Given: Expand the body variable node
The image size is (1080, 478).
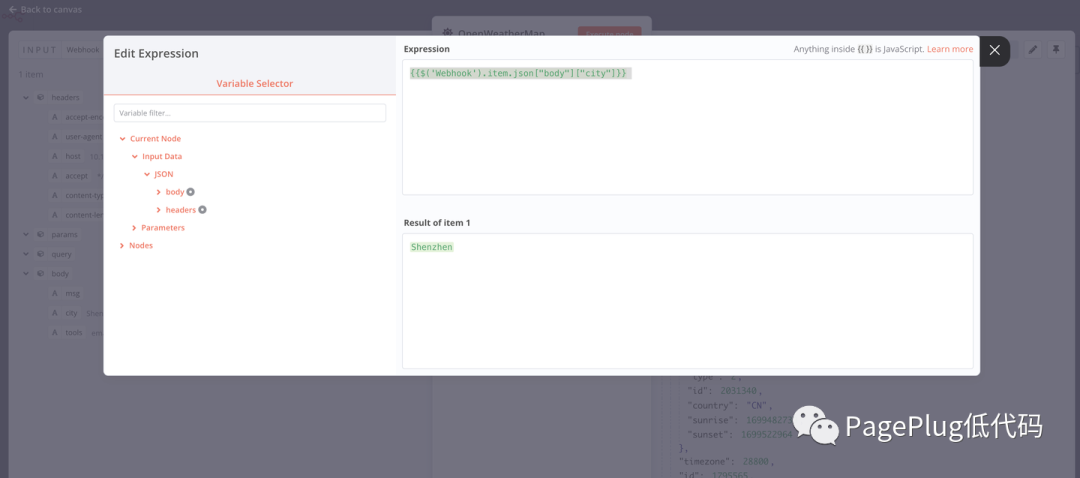Looking at the screenshot, I should pos(158,192).
